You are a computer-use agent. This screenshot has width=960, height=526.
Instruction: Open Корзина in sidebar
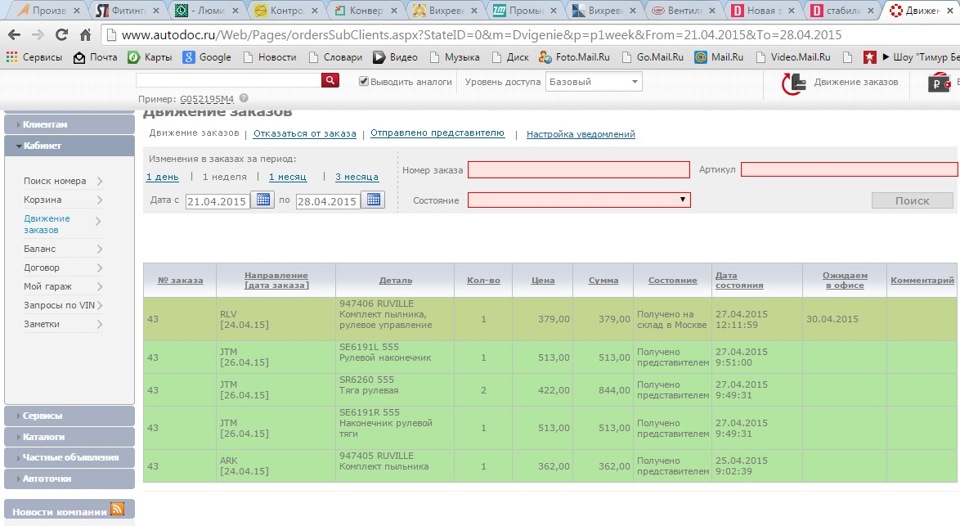62,200
